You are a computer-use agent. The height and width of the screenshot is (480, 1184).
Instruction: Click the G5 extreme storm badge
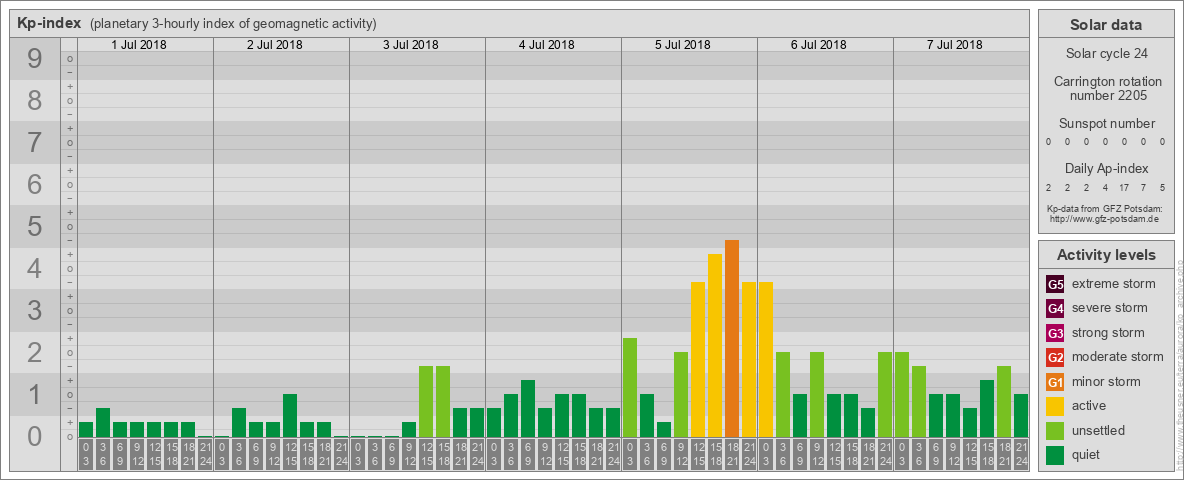click(x=1055, y=285)
